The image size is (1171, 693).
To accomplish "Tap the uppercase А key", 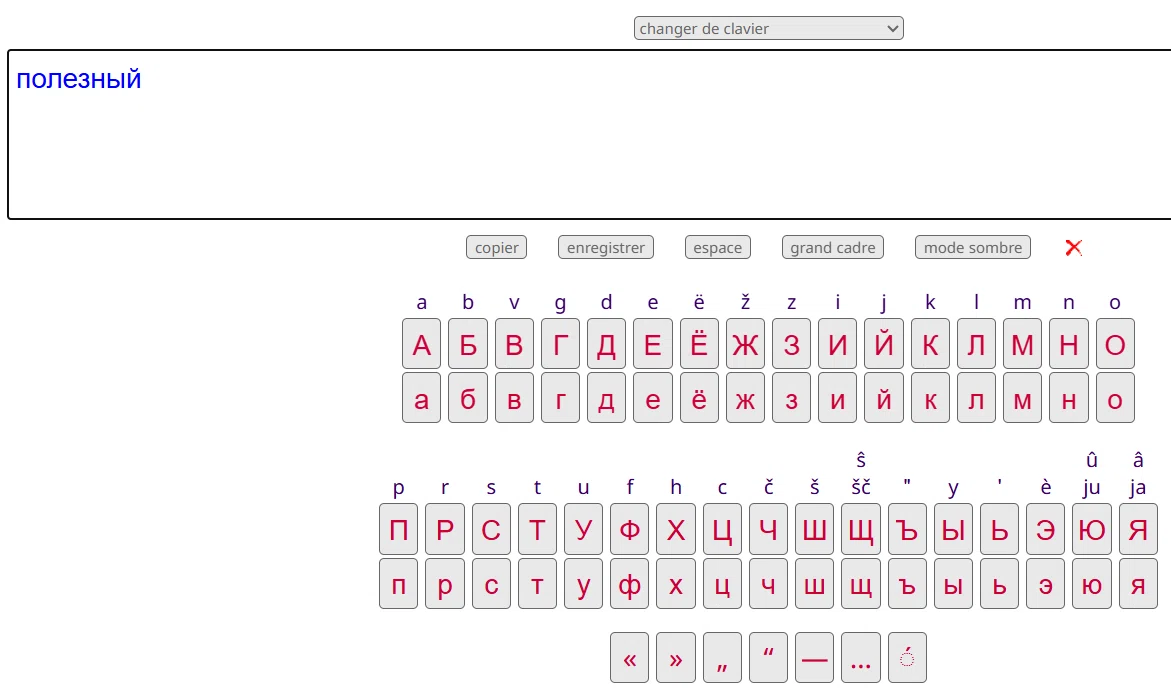I will pos(421,344).
